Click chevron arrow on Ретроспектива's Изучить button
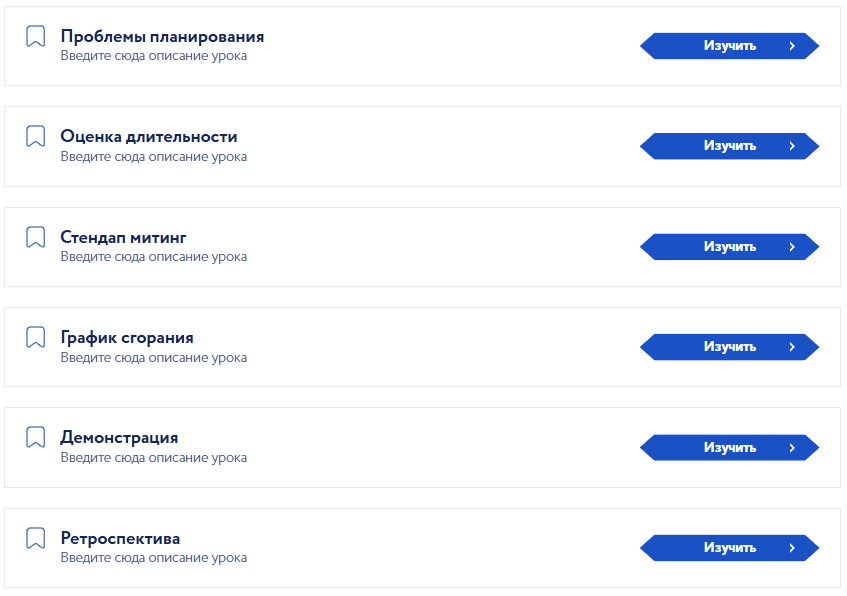Screen dimensions: 847x596 coord(792,548)
